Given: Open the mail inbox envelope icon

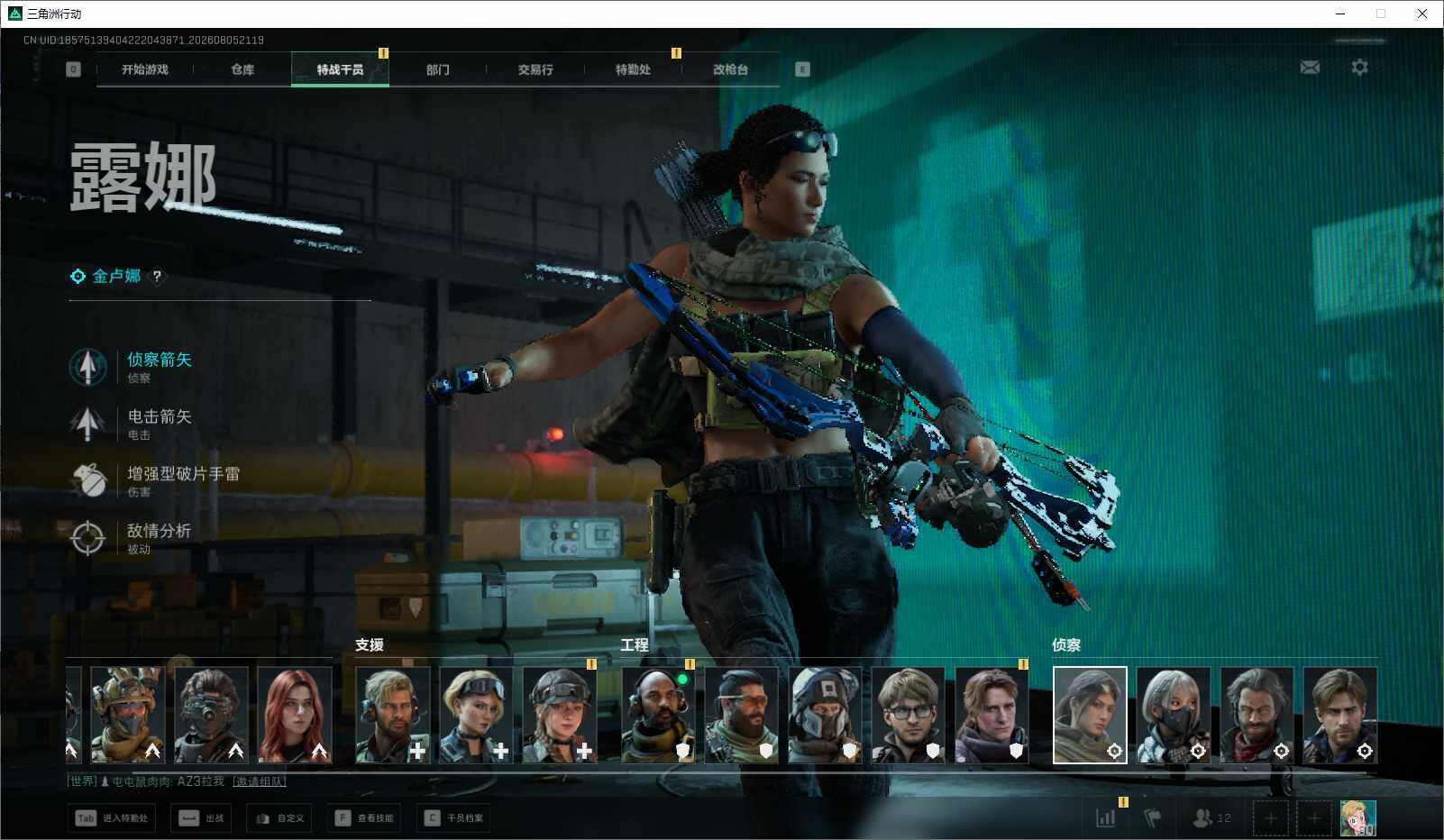Looking at the screenshot, I should (1310, 68).
